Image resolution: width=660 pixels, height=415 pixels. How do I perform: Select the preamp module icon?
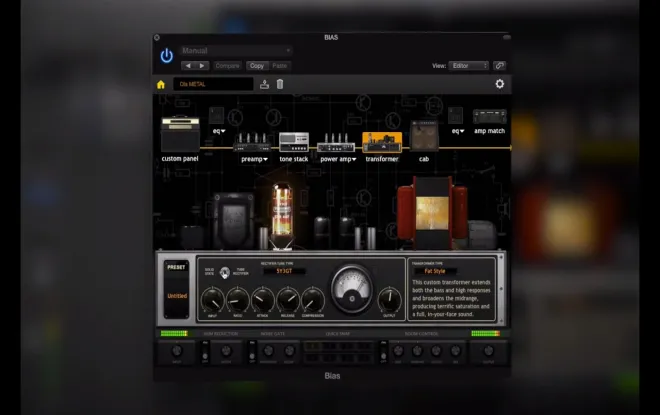(x=252, y=143)
